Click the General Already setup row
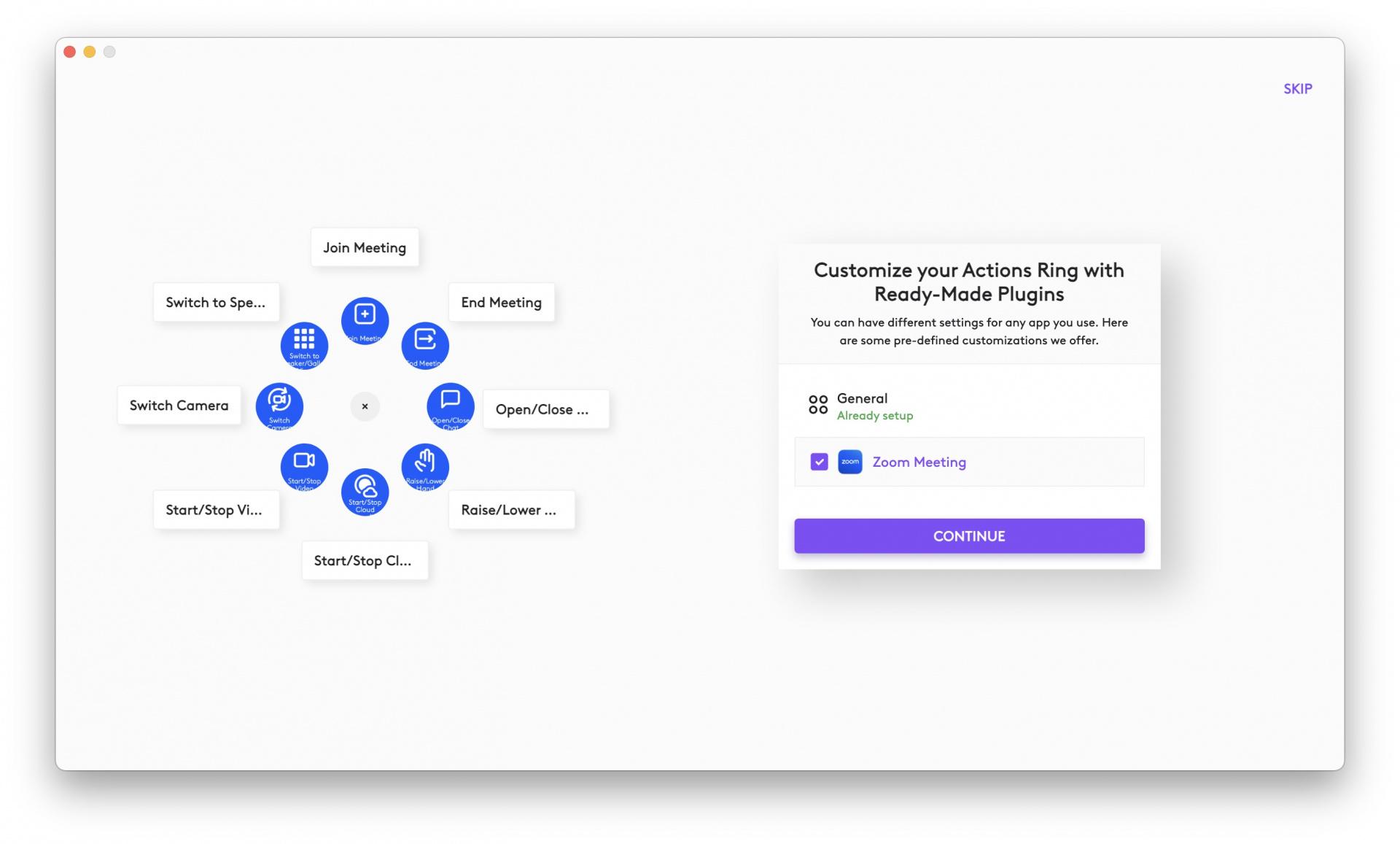The width and height of the screenshot is (1400, 844). coord(969,406)
